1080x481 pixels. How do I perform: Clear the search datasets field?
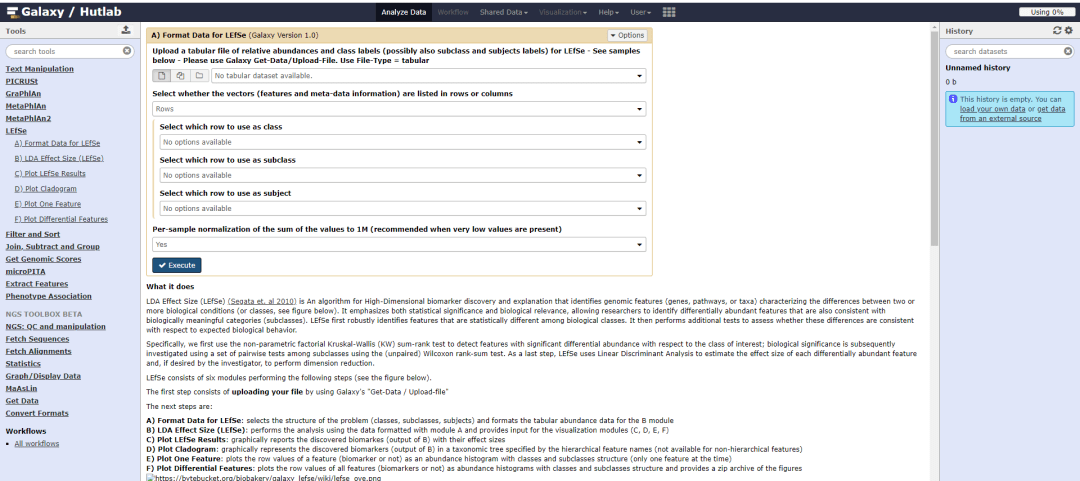(1067, 51)
